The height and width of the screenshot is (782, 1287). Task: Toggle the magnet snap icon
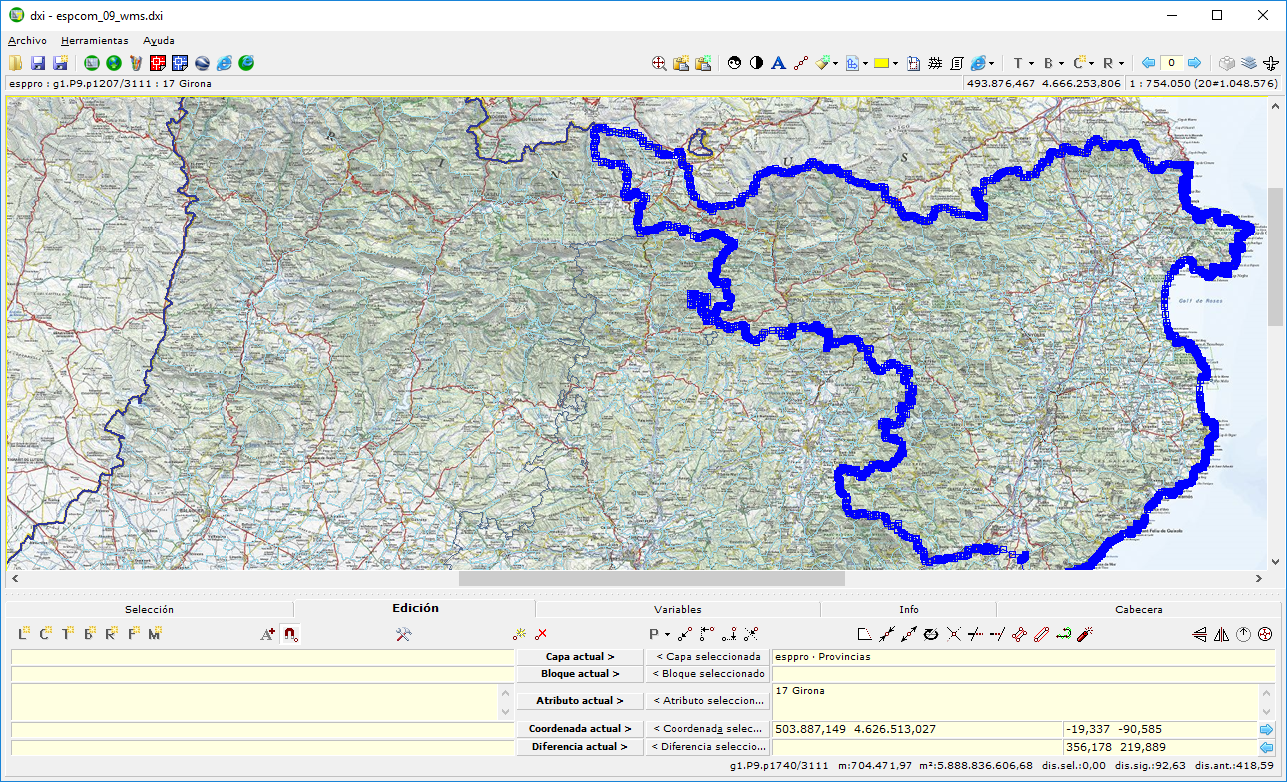(x=290, y=634)
